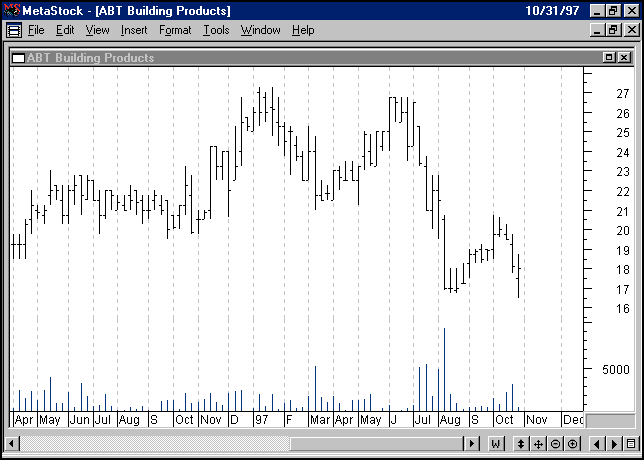This screenshot has width=644, height=460.
Task: Click the price label 16 on Y-axis
Action: pyautogui.click(x=623, y=309)
